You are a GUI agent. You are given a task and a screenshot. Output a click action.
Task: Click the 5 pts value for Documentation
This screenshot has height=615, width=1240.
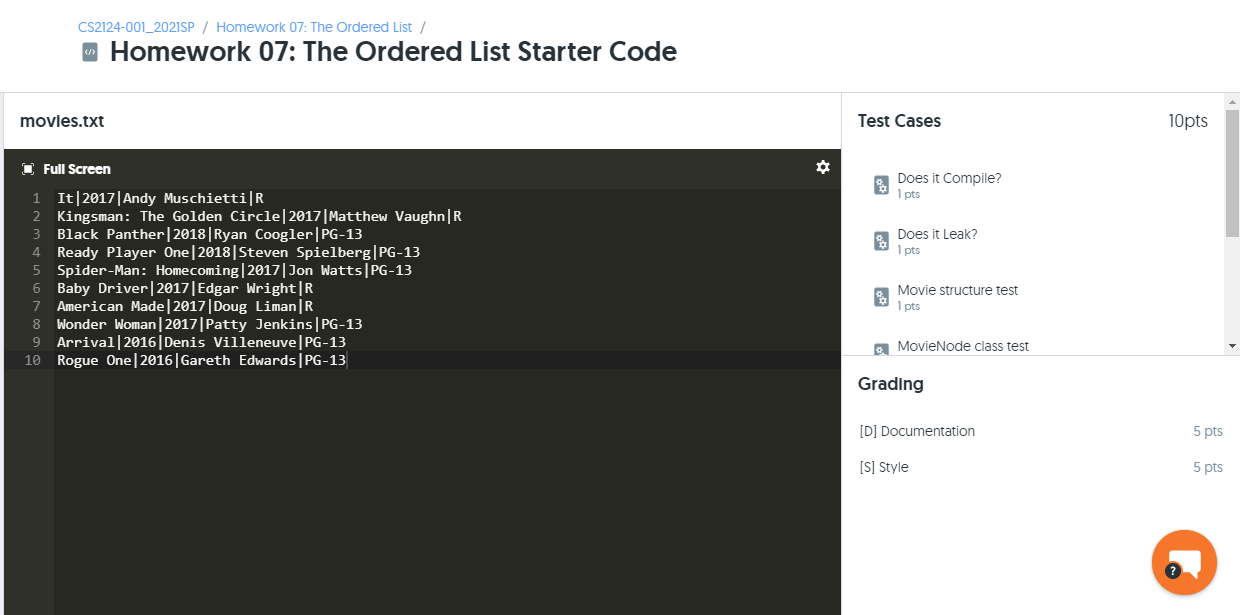pos(1208,431)
